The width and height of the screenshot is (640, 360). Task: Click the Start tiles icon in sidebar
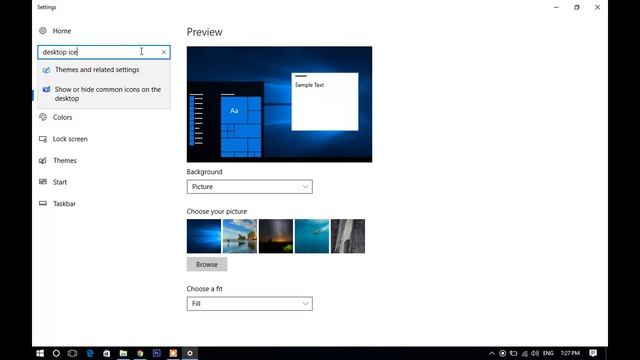[x=43, y=182]
